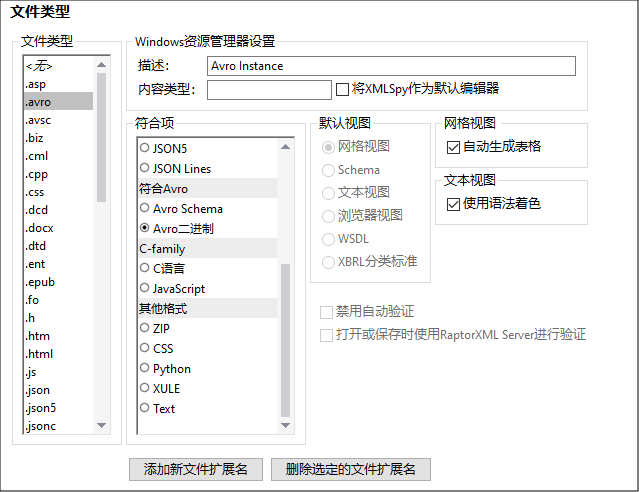This screenshot has width=639, height=492.
Task: Select the <无> entry
Action: click(58, 66)
